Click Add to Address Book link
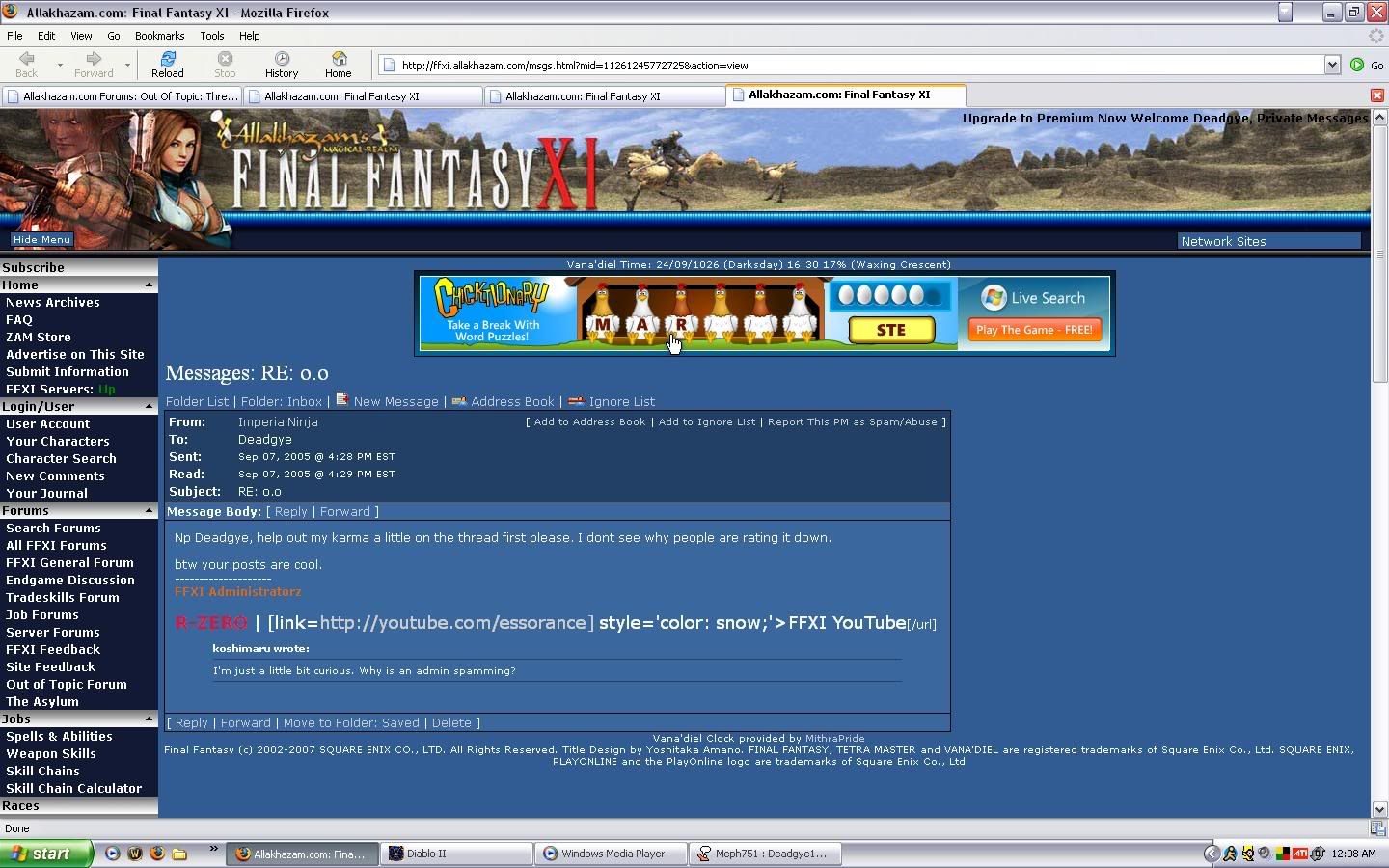 [589, 421]
